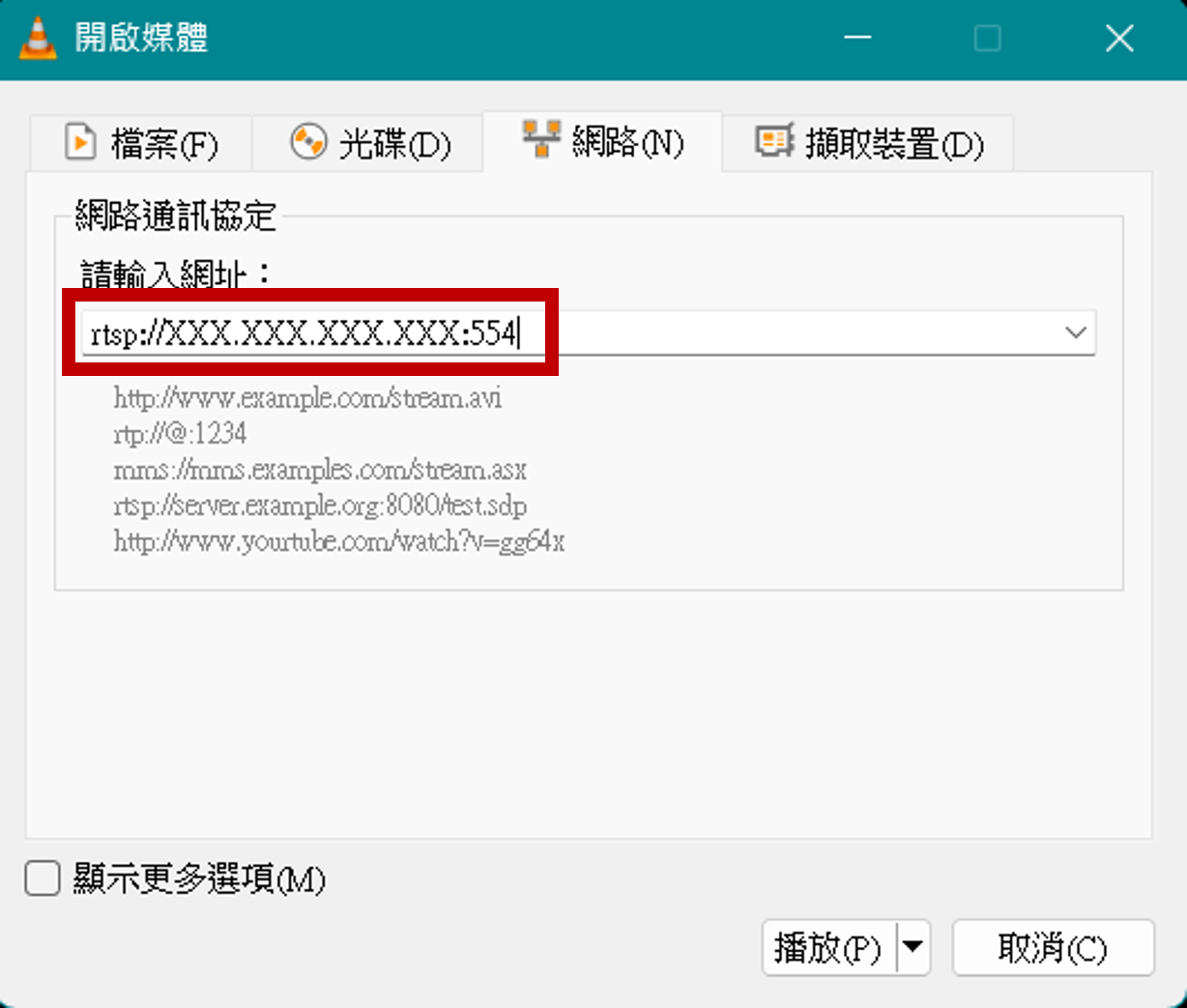Image resolution: width=1187 pixels, height=1008 pixels.
Task: Close the 開啟媒體 dialog window
Action: pos(1119,39)
